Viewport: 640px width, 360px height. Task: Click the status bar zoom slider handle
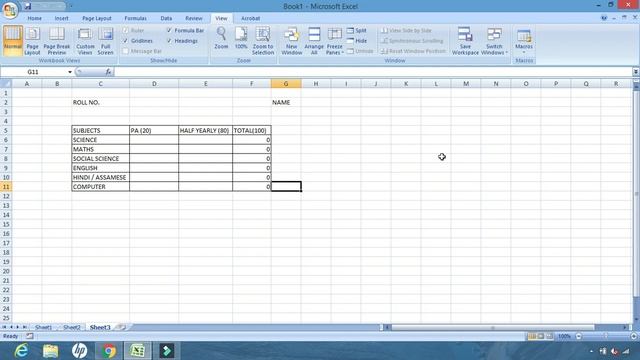[x=605, y=336]
